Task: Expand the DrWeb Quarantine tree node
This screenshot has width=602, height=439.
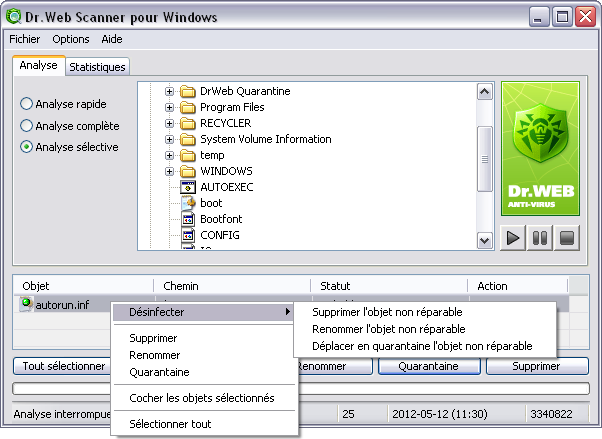Action: tap(169, 91)
